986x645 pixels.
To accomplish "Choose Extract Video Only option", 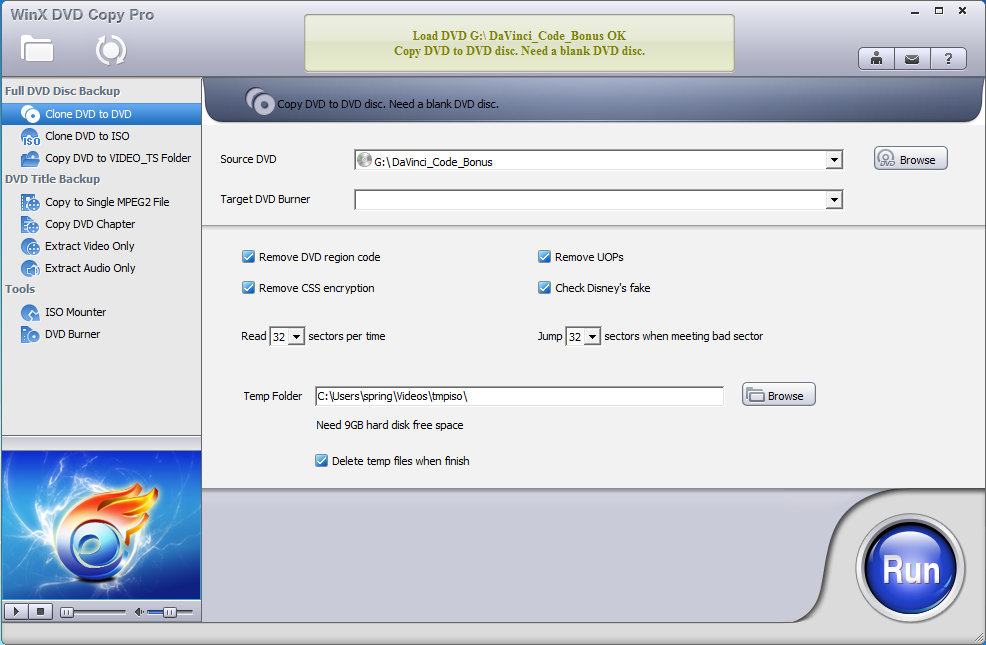I will coord(101,246).
